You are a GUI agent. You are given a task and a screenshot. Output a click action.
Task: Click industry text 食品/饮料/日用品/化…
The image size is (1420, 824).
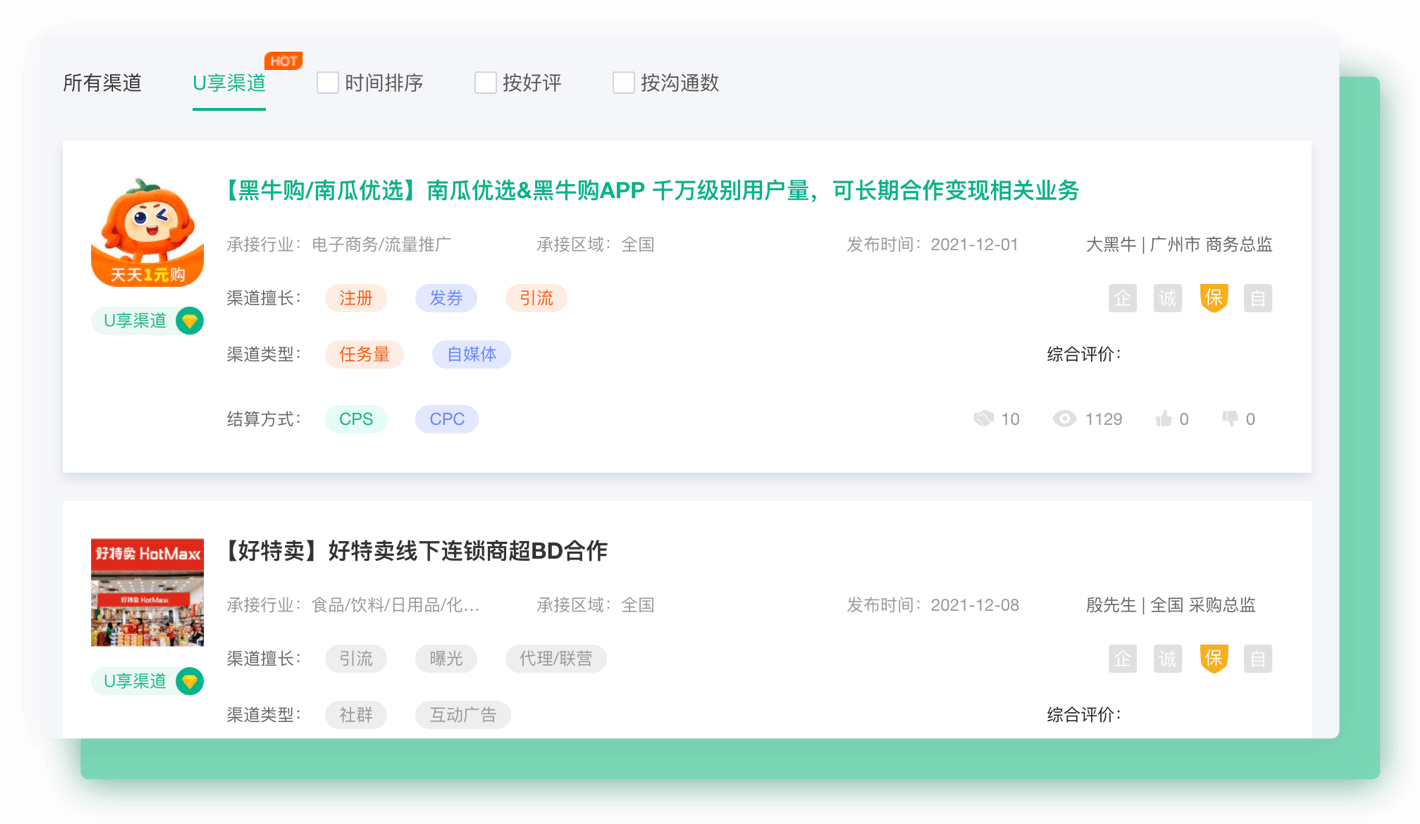click(x=396, y=605)
